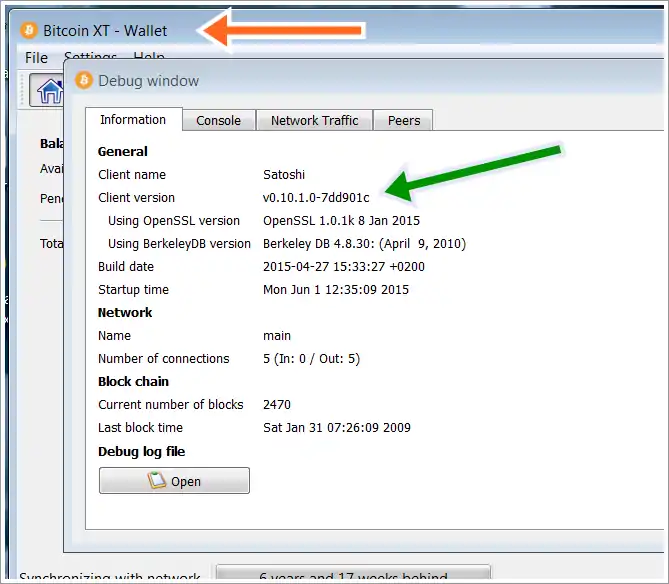Open the debug log file
The height and width of the screenshot is (584, 669).
174,481
